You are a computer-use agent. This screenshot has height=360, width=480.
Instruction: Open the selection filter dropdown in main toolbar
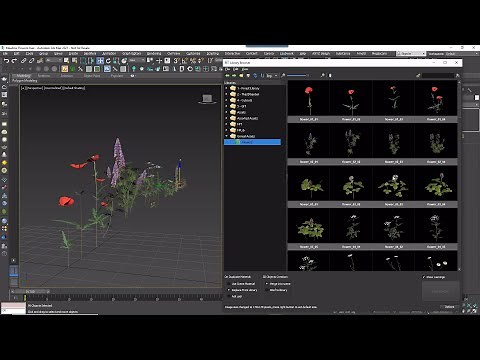(x=54, y=60)
